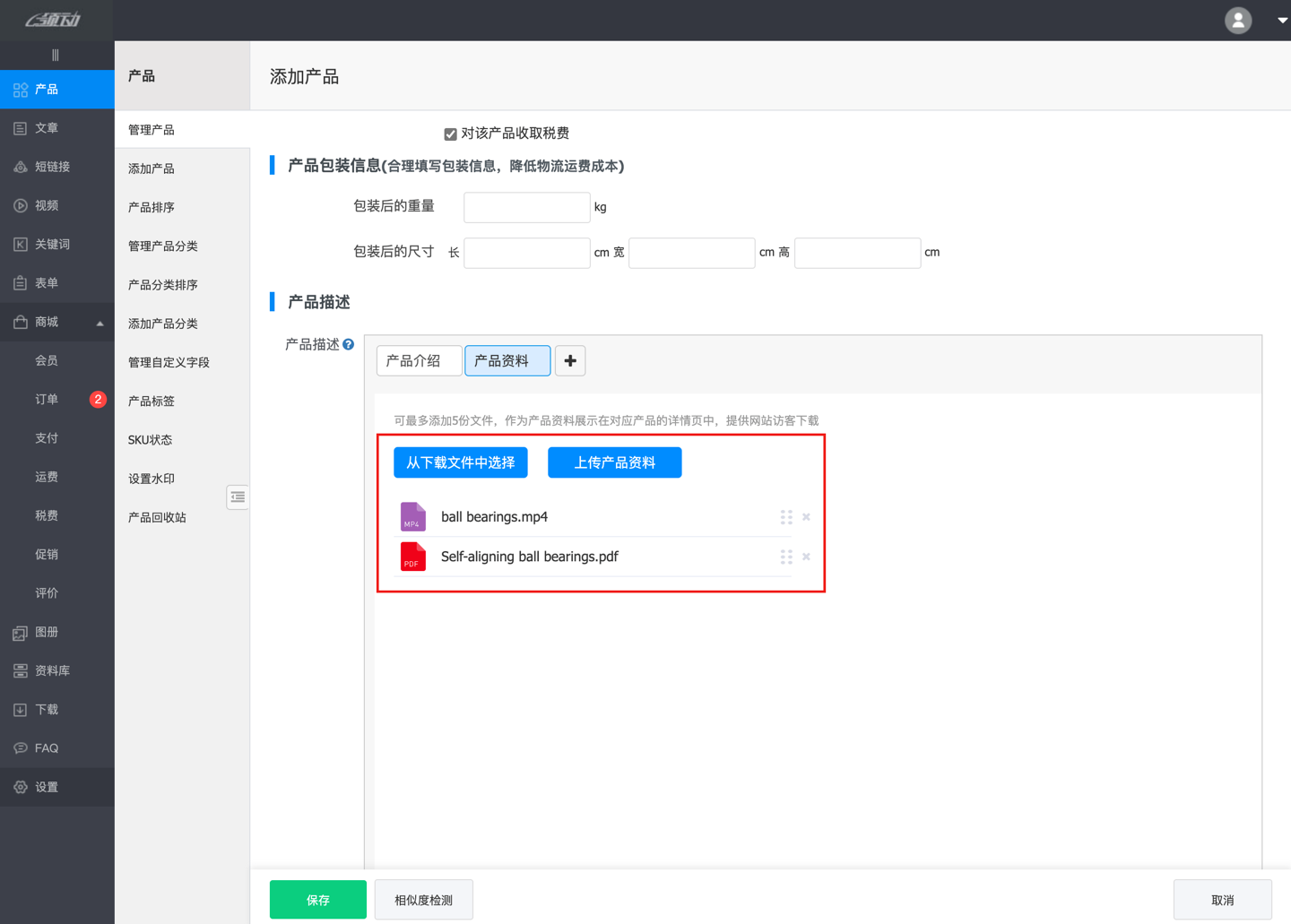Open the FAQ section in the sidebar
The image size is (1291, 924).
tap(46, 747)
